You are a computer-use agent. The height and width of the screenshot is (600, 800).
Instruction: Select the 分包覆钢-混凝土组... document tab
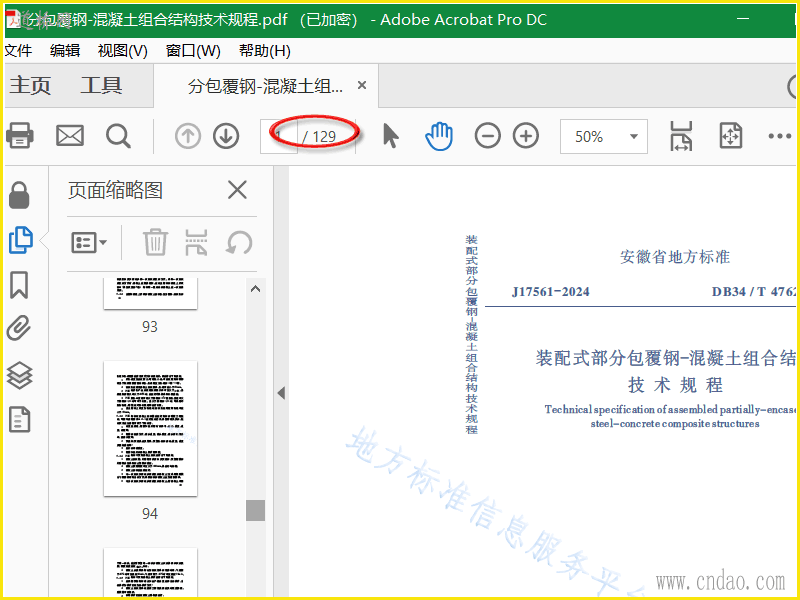[x=265, y=86]
